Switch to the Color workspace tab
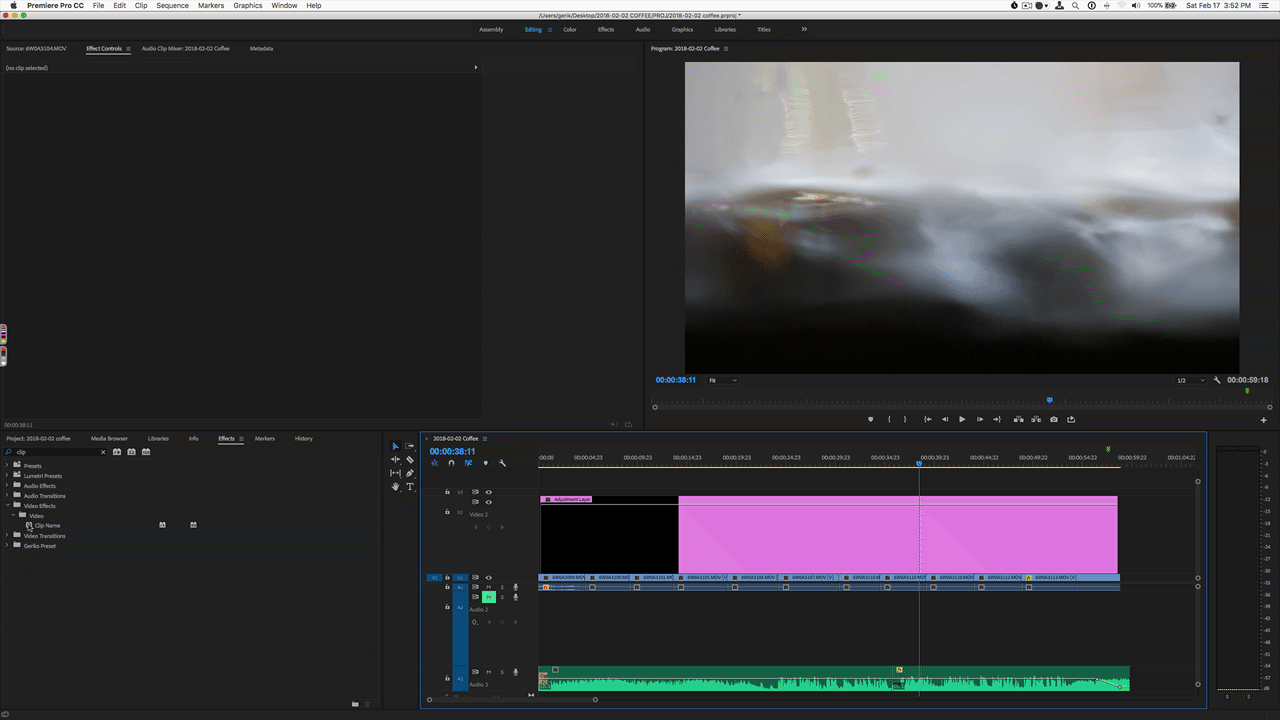Image resolution: width=1280 pixels, height=720 pixels. point(570,29)
